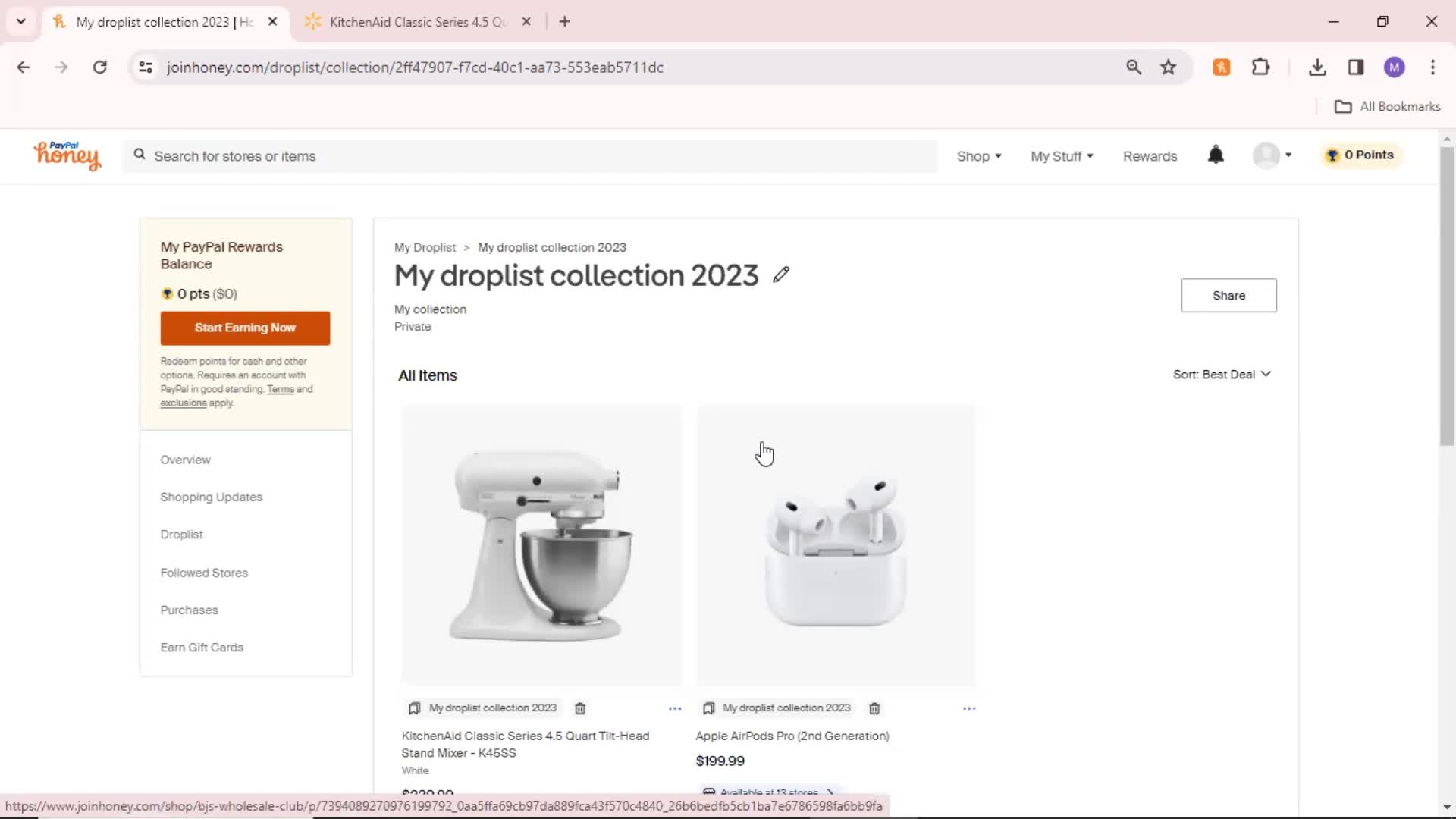
Task: Click the 0 Points badge
Action: pyautogui.click(x=1360, y=155)
